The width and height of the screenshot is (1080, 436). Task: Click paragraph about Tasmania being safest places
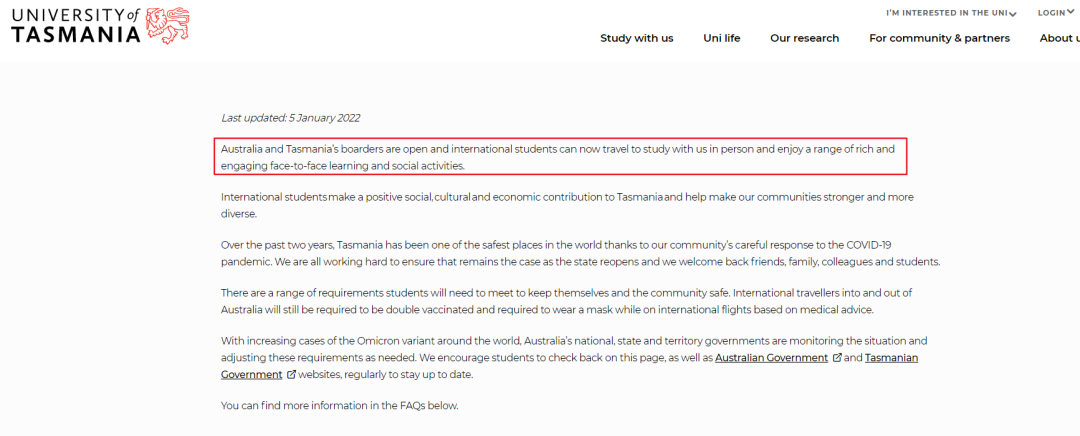point(581,253)
